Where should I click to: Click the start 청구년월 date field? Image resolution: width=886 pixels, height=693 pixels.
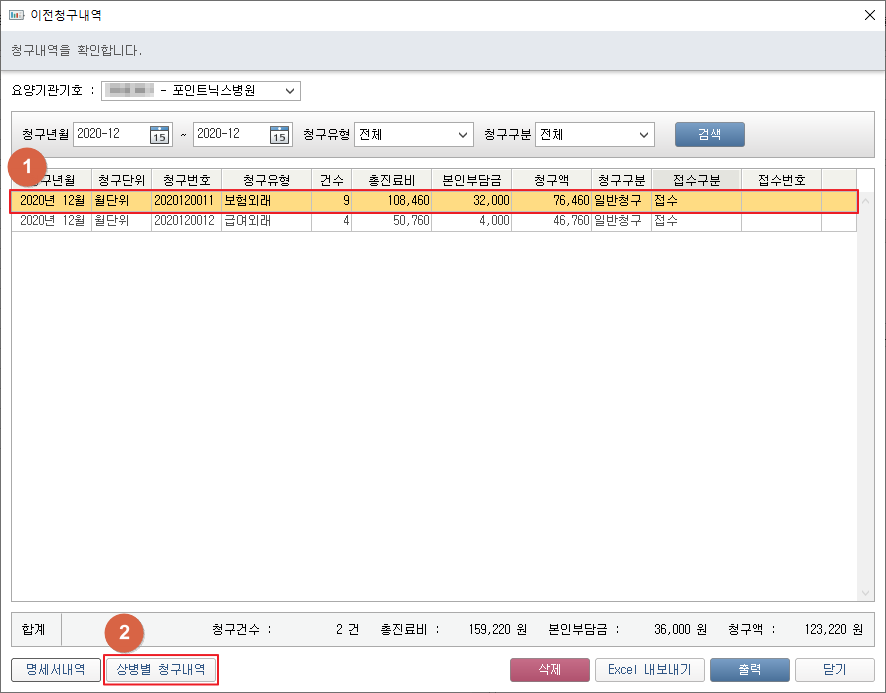click(110, 135)
